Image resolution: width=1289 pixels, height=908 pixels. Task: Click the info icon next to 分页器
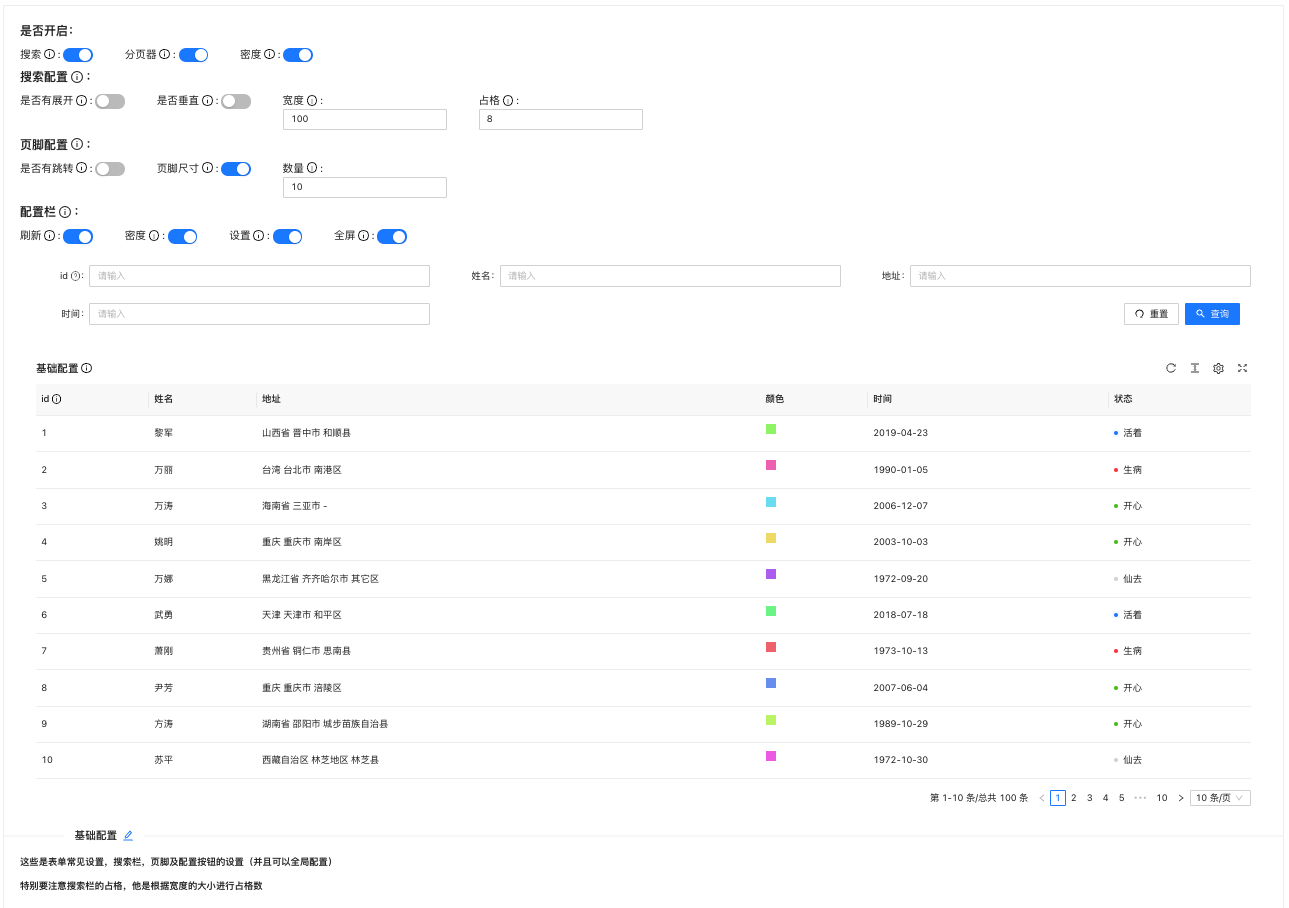coord(165,54)
